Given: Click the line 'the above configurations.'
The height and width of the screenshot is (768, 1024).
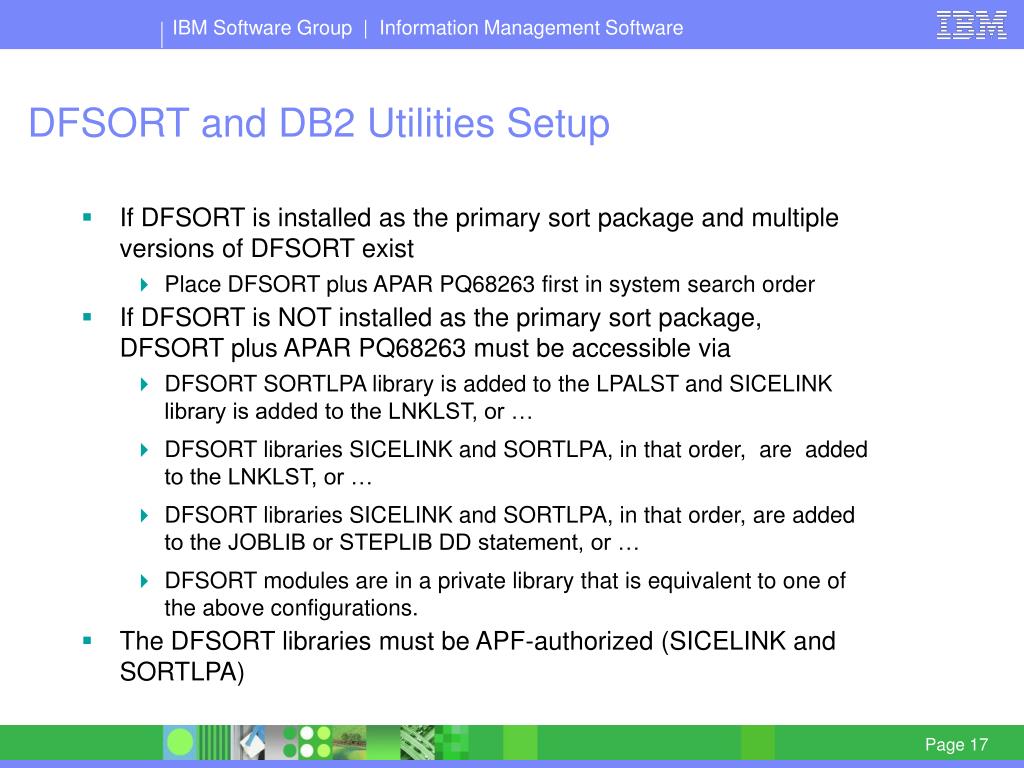Looking at the screenshot, I should click(291, 608).
